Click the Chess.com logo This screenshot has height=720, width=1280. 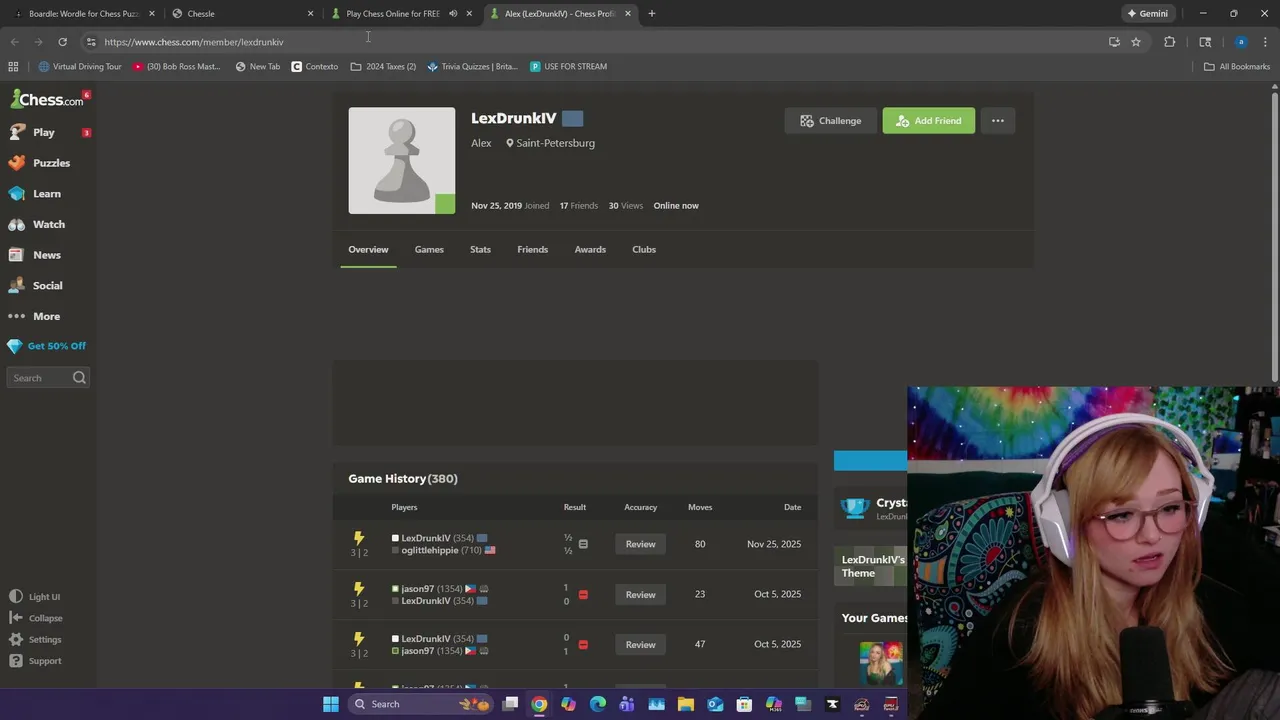coord(47,99)
